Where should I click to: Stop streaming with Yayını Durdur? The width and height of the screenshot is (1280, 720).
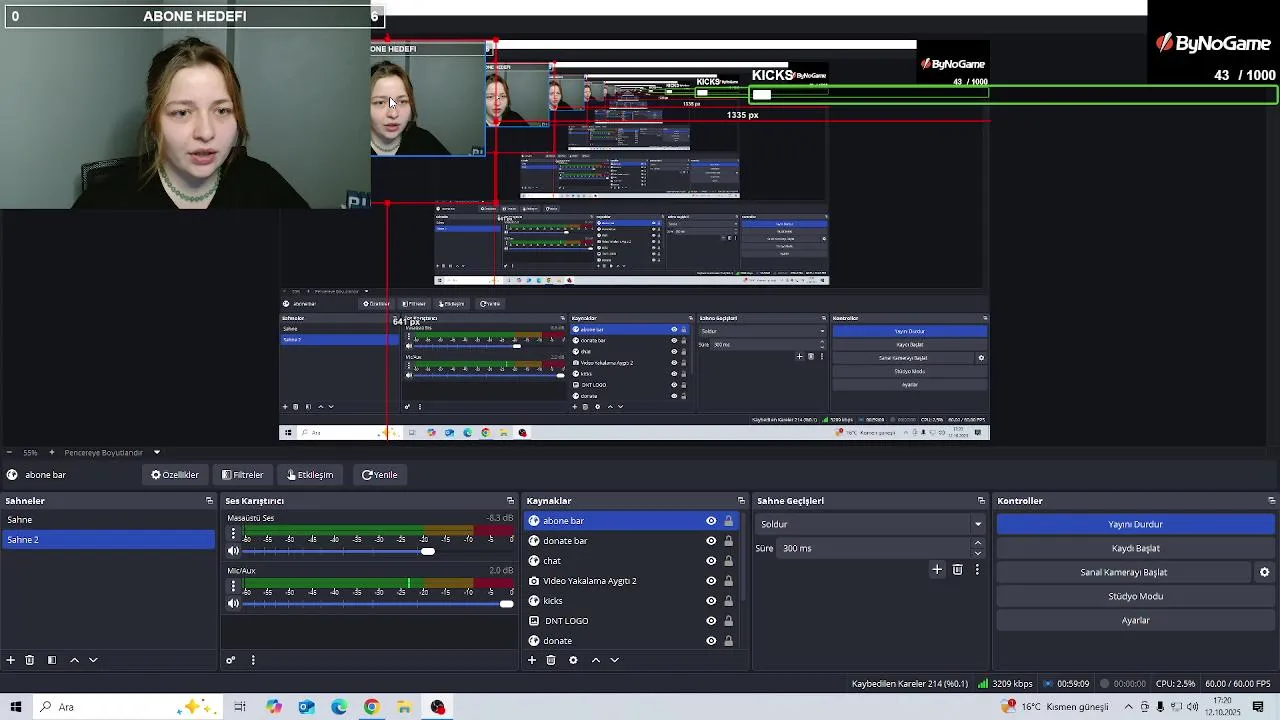coord(1135,524)
